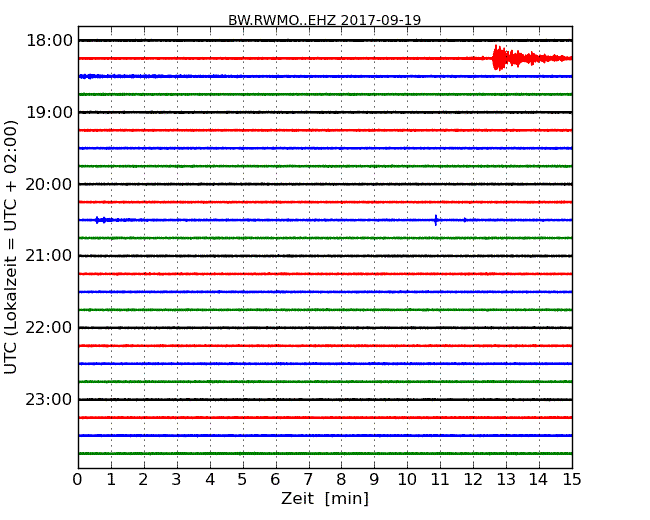Image resolution: width=650 pixels, height=520 pixels.
Task: Click the 23:00 time label
Action: click(49, 399)
